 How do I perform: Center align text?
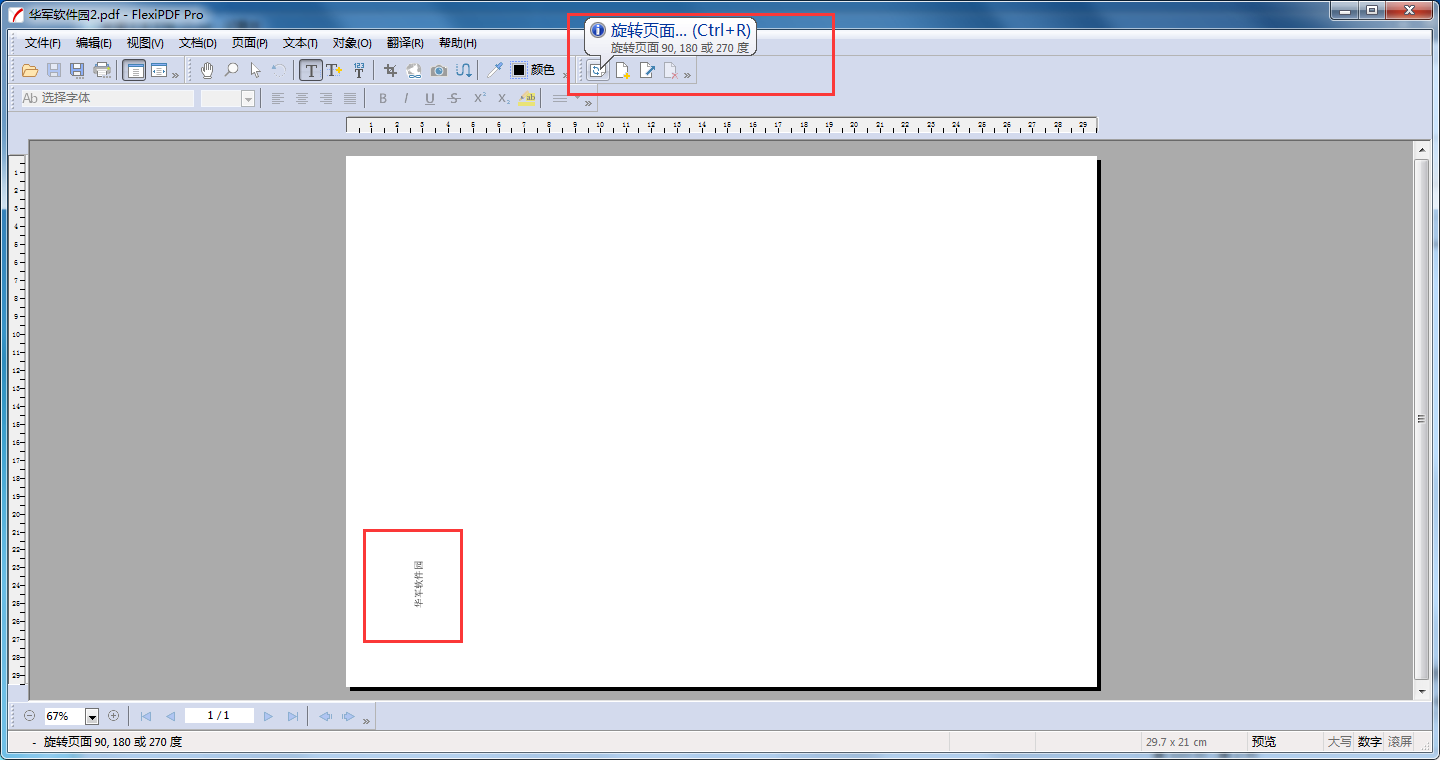pos(301,98)
